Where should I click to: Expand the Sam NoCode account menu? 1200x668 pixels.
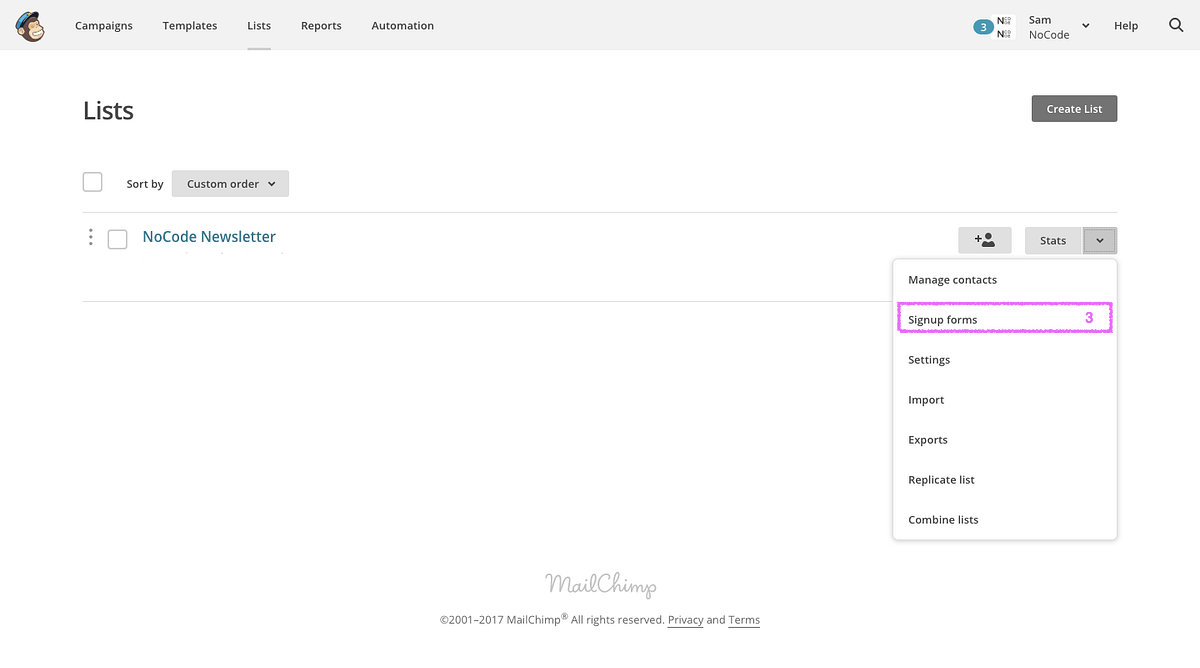[1058, 27]
